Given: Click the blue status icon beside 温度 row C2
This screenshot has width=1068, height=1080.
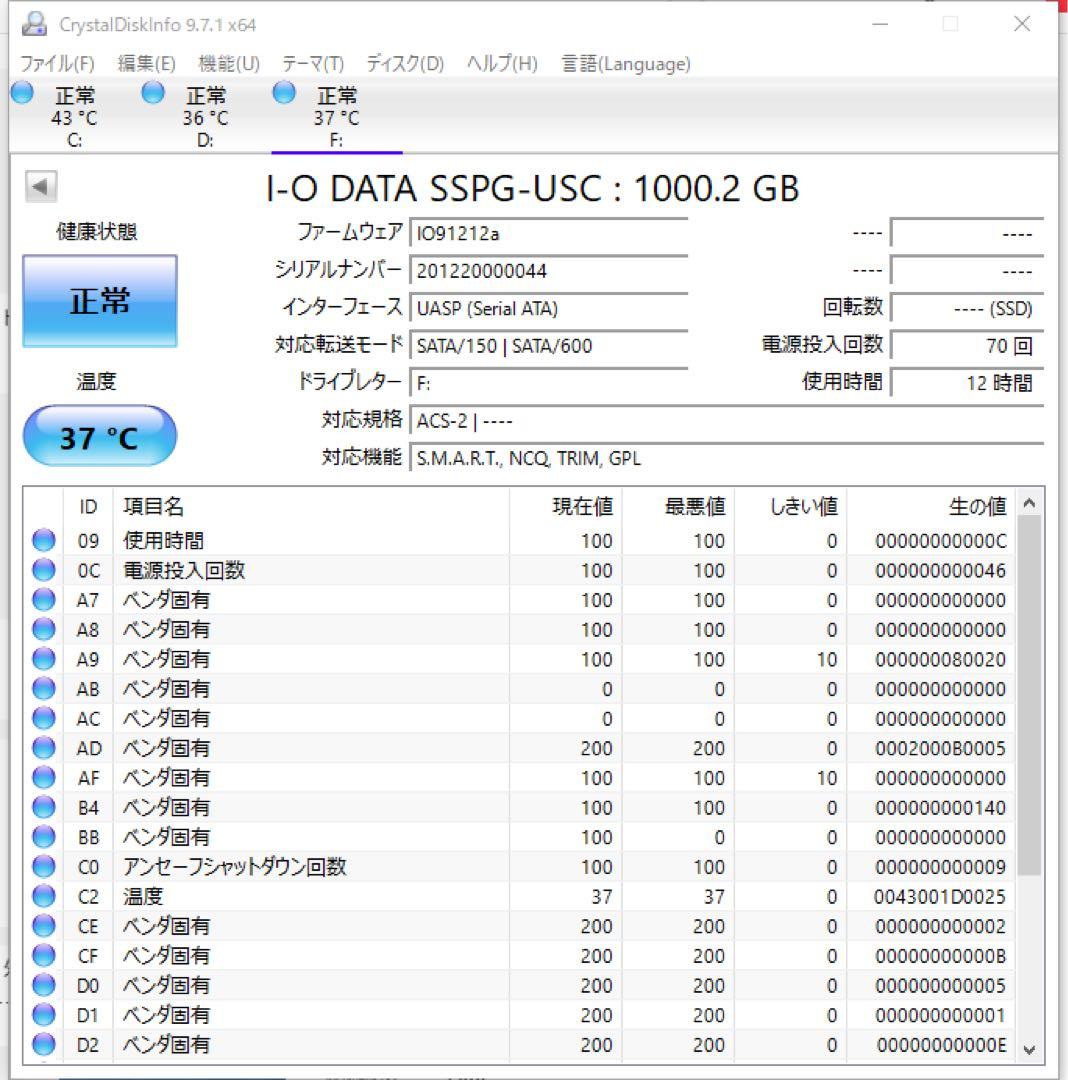Looking at the screenshot, I should tap(42, 896).
